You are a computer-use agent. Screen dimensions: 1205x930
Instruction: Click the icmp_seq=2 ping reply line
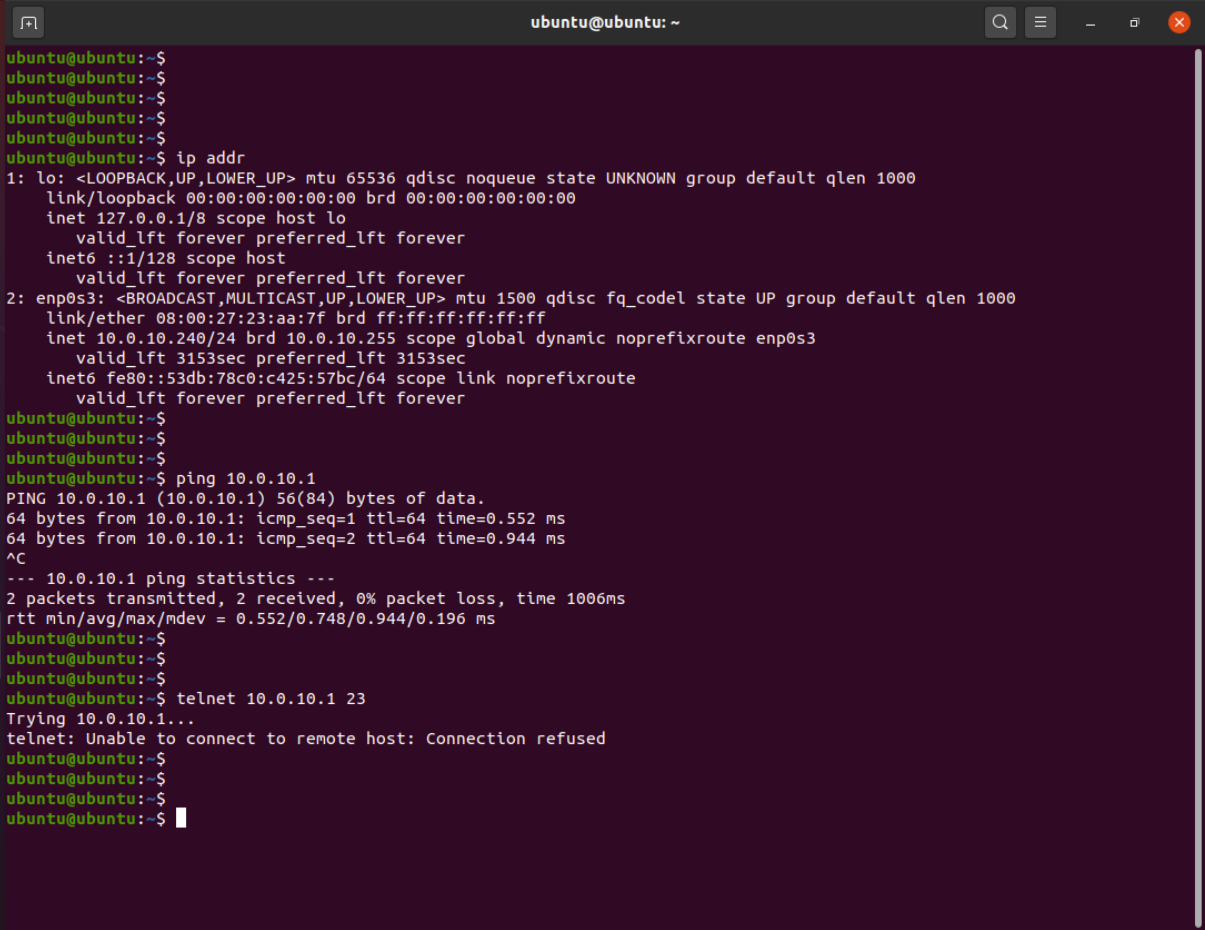point(286,538)
